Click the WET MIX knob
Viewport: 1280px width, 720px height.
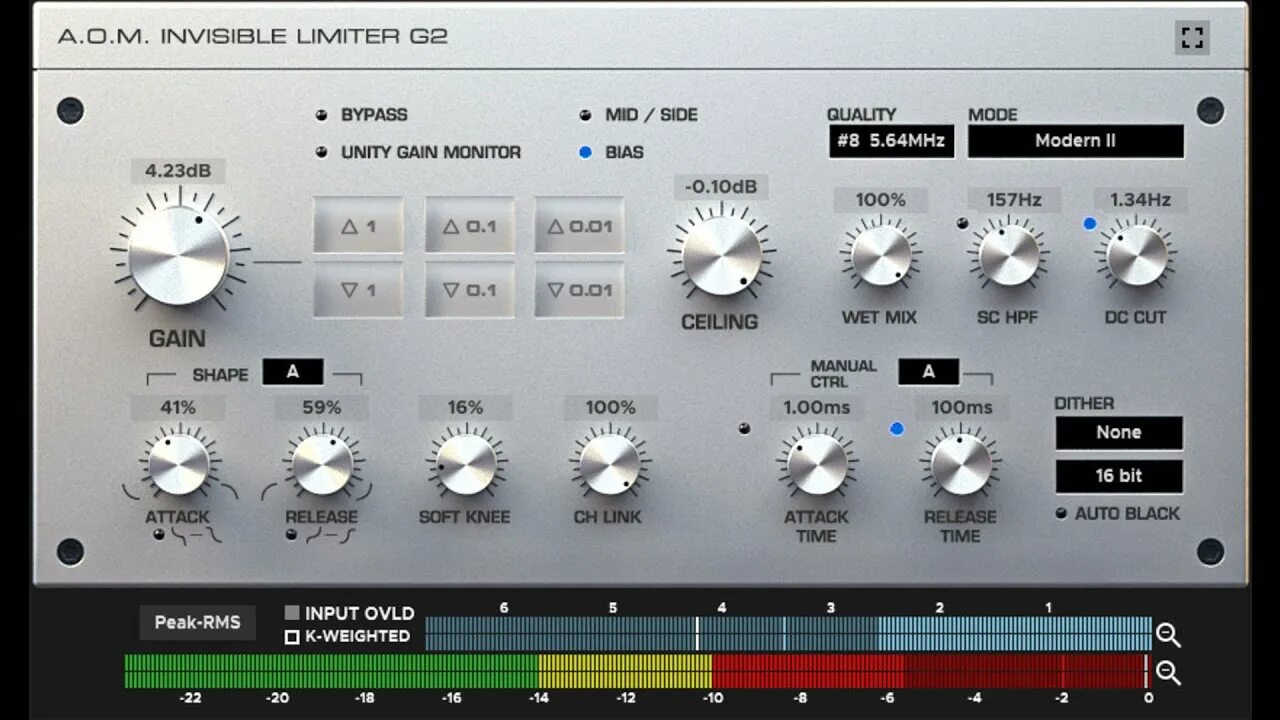pyautogui.click(x=881, y=256)
